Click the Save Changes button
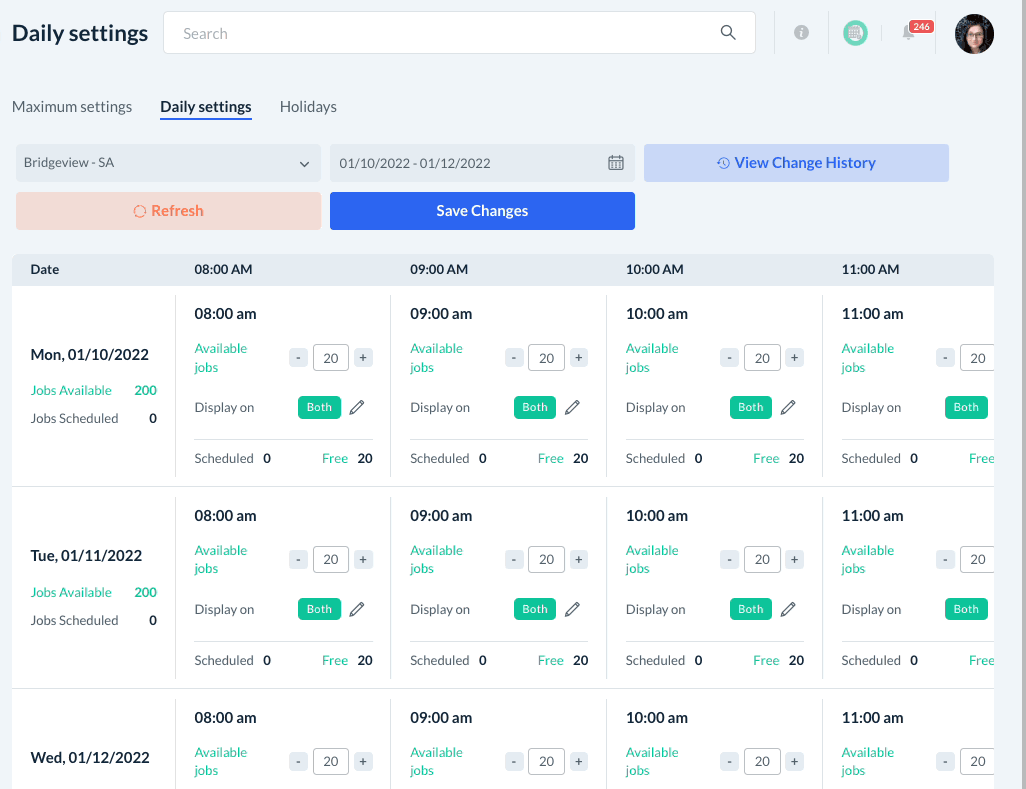The image size is (1026, 789). [x=482, y=211]
